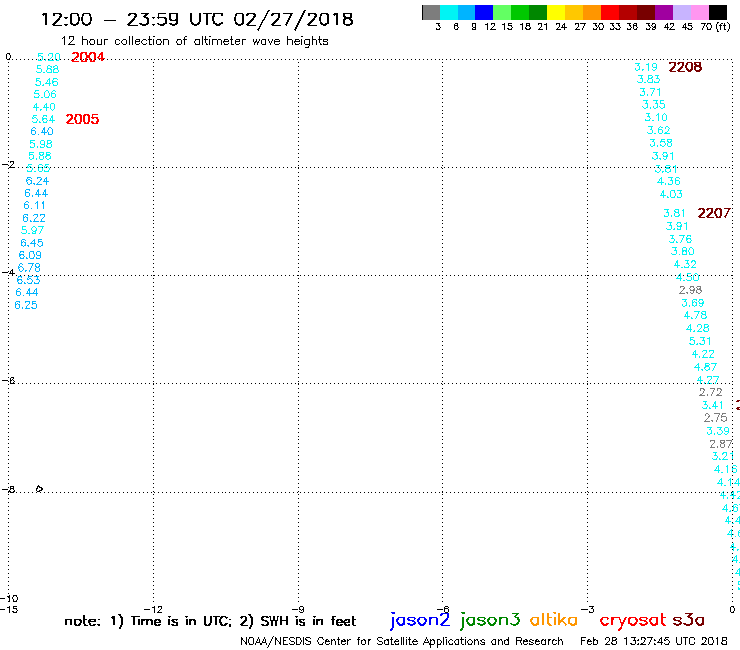Click the red time label 2005

[x=82, y=119]
